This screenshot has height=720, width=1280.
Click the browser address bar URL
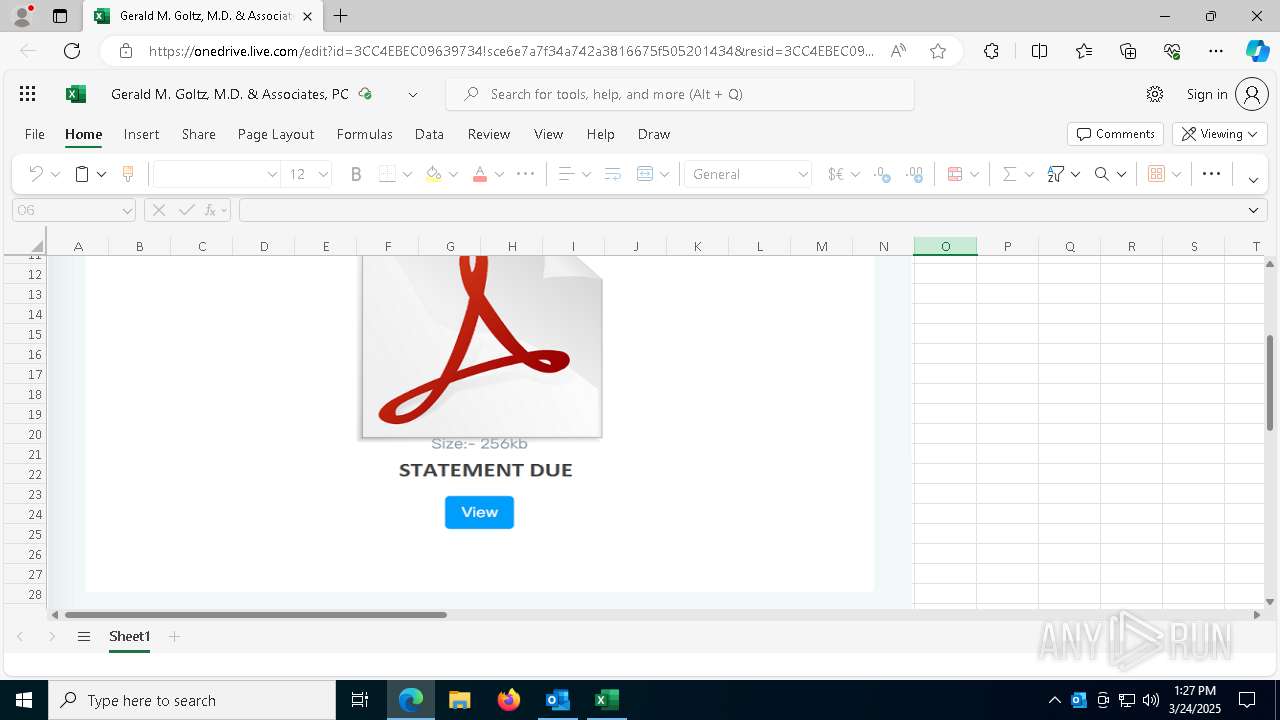click(x=511, y=51)
